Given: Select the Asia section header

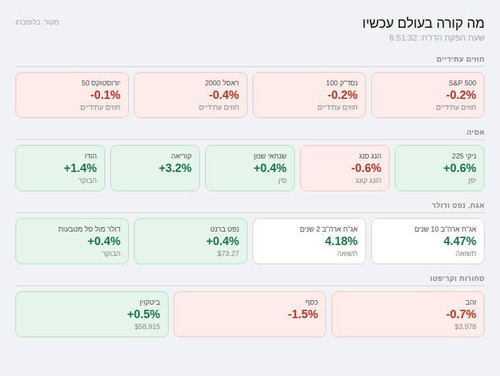Looking at the screenshot, I should pos(475,132).
